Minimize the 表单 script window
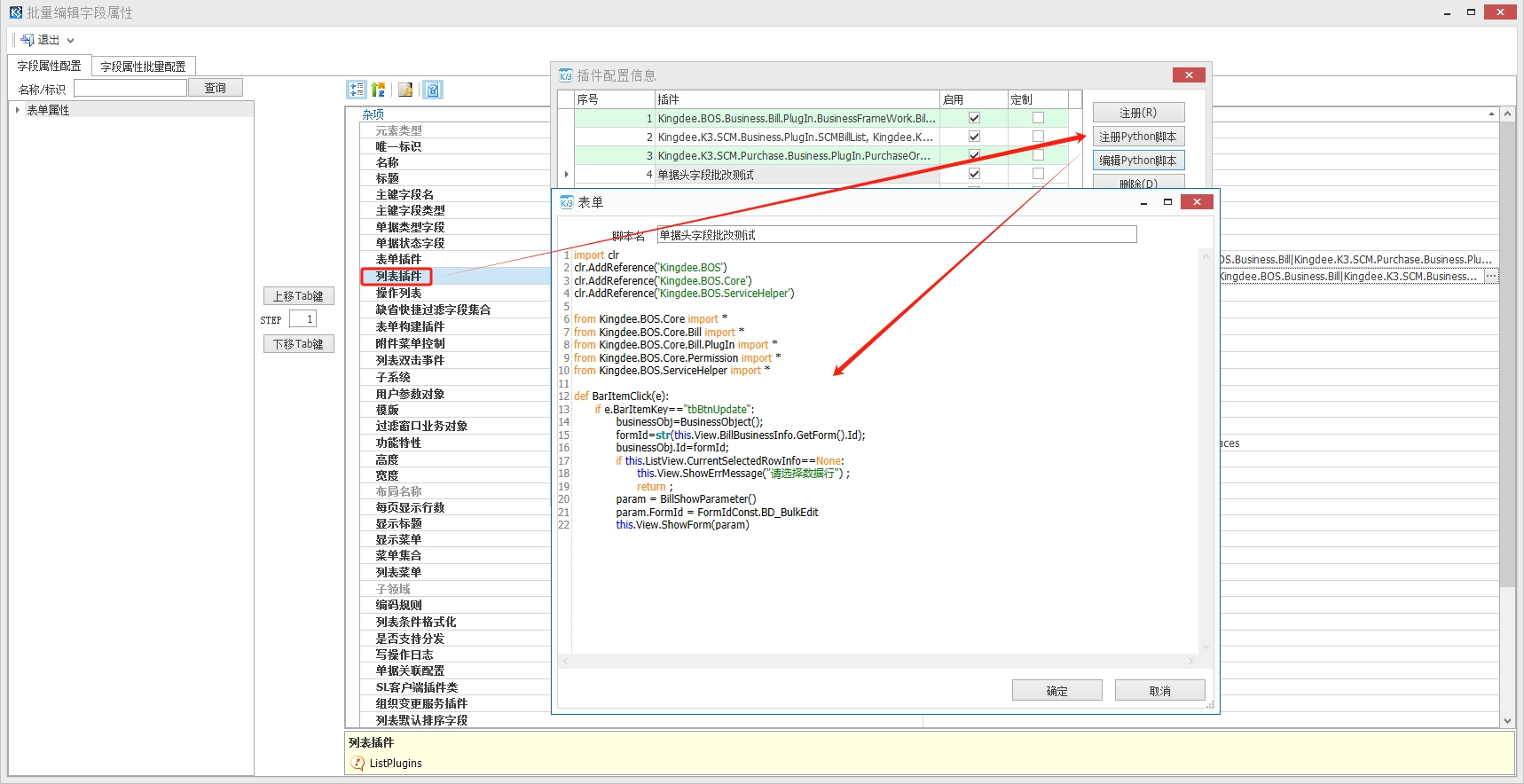 tap(1143, 202)
